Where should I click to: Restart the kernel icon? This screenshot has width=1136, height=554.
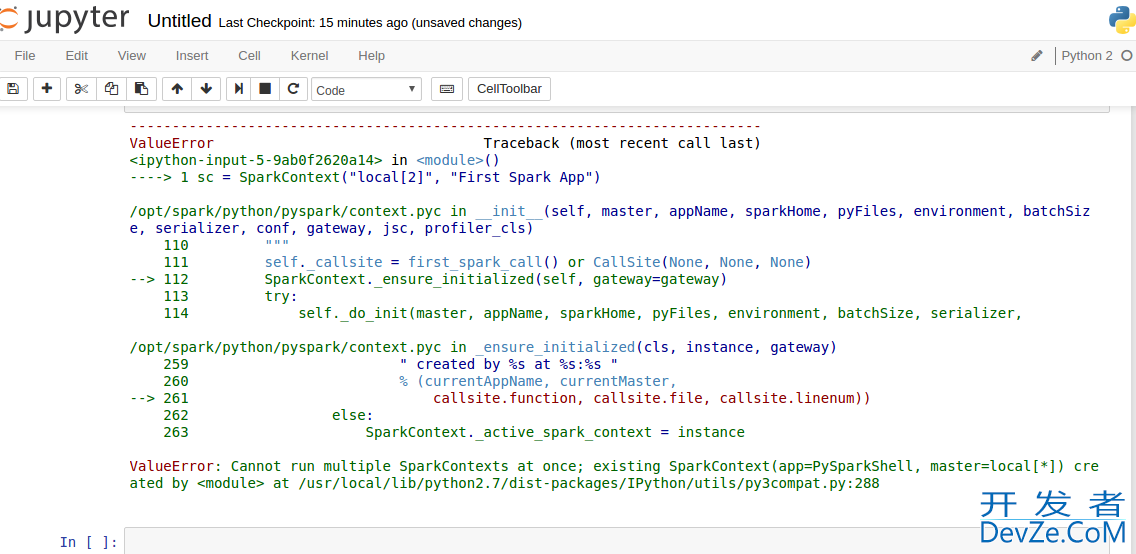(293, 89)
